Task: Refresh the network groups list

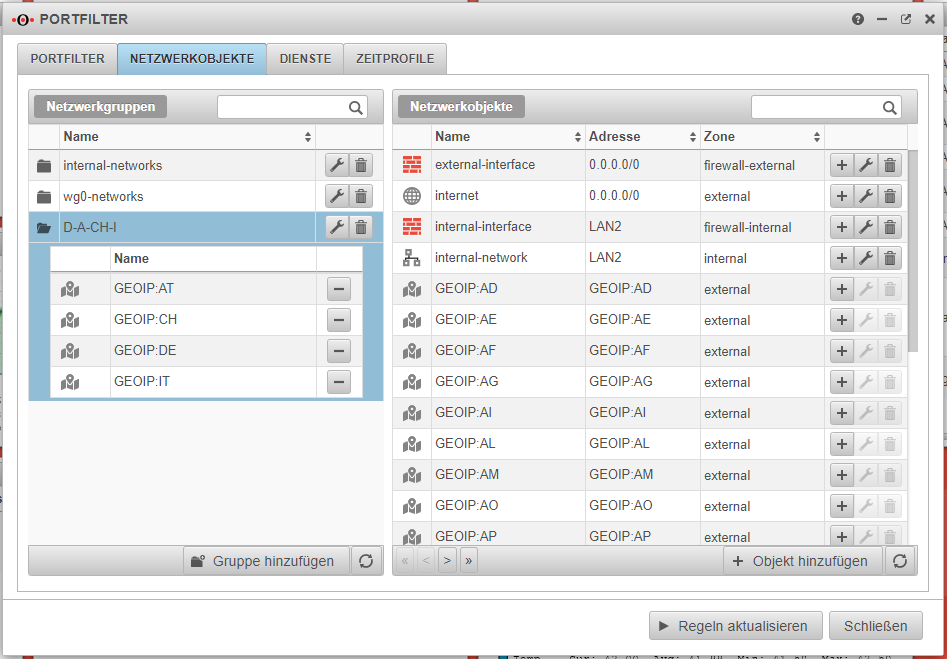Action: [x=366, y=561]
